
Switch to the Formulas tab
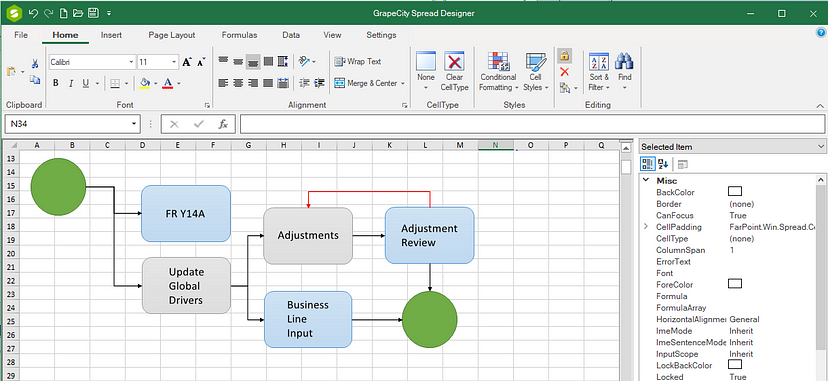tap(239, 35)
